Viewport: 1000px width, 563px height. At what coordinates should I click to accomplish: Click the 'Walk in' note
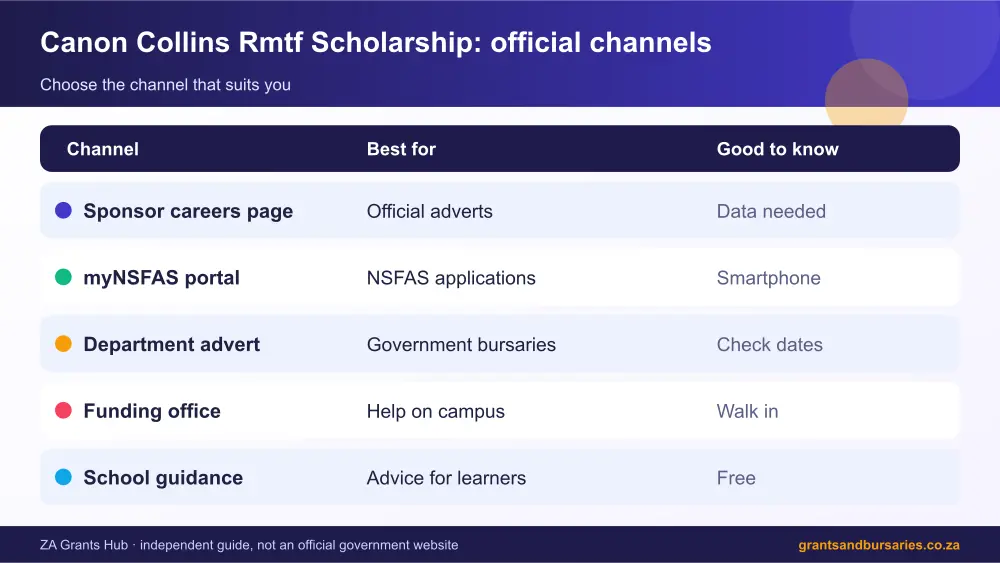(x=747, y=412)
